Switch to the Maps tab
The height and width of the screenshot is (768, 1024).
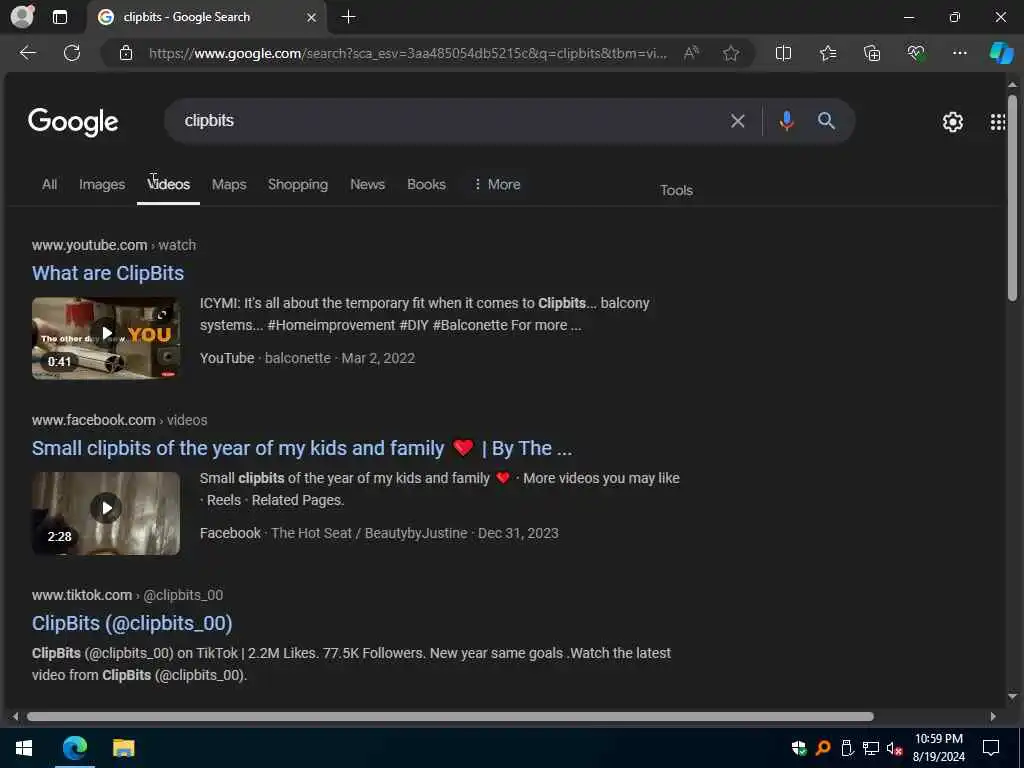coord(229,185)
